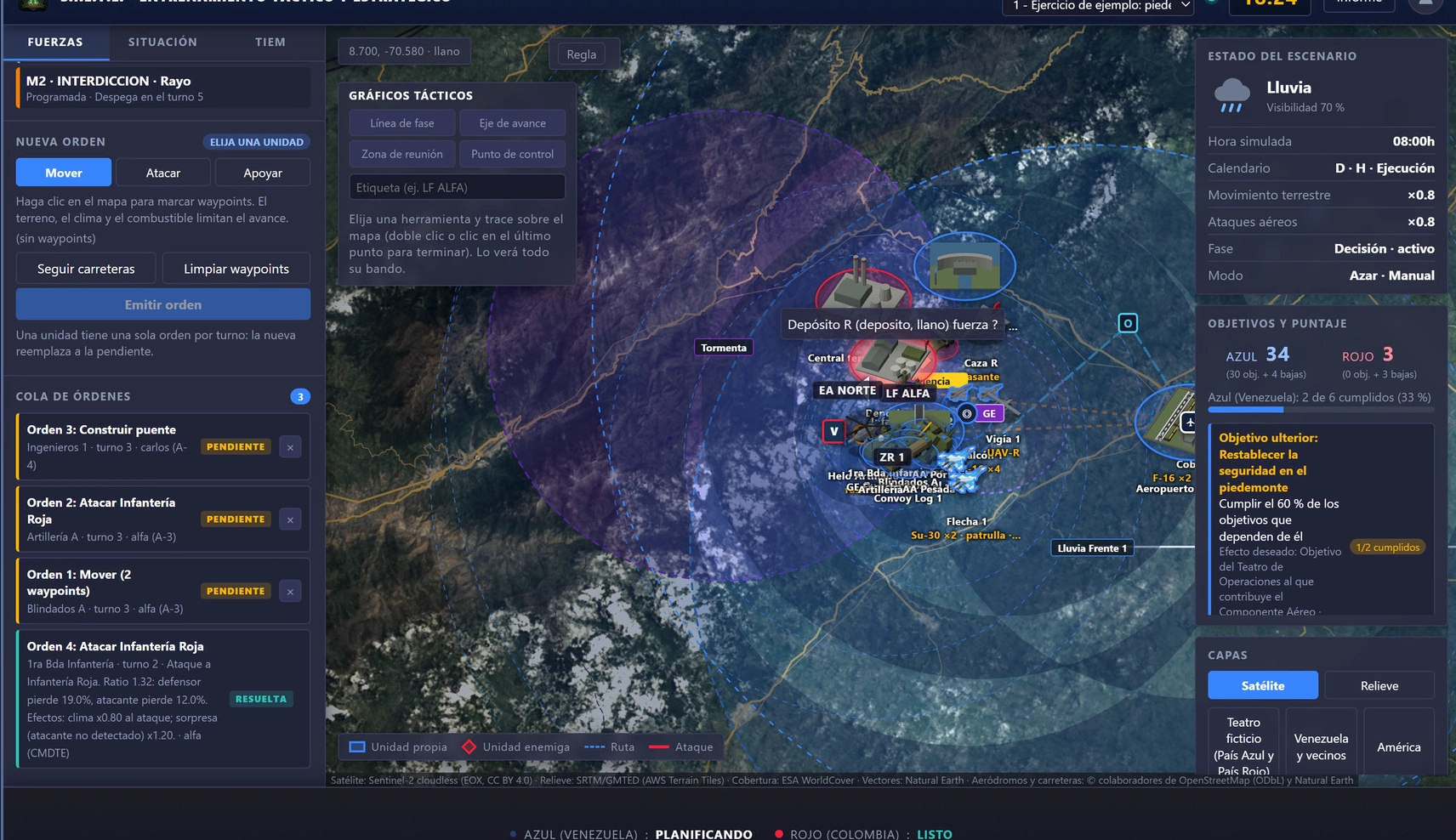Click Limpiar waypoints button
The width and height of the screenshot is (1456, 840).
(x=236, y=269)
